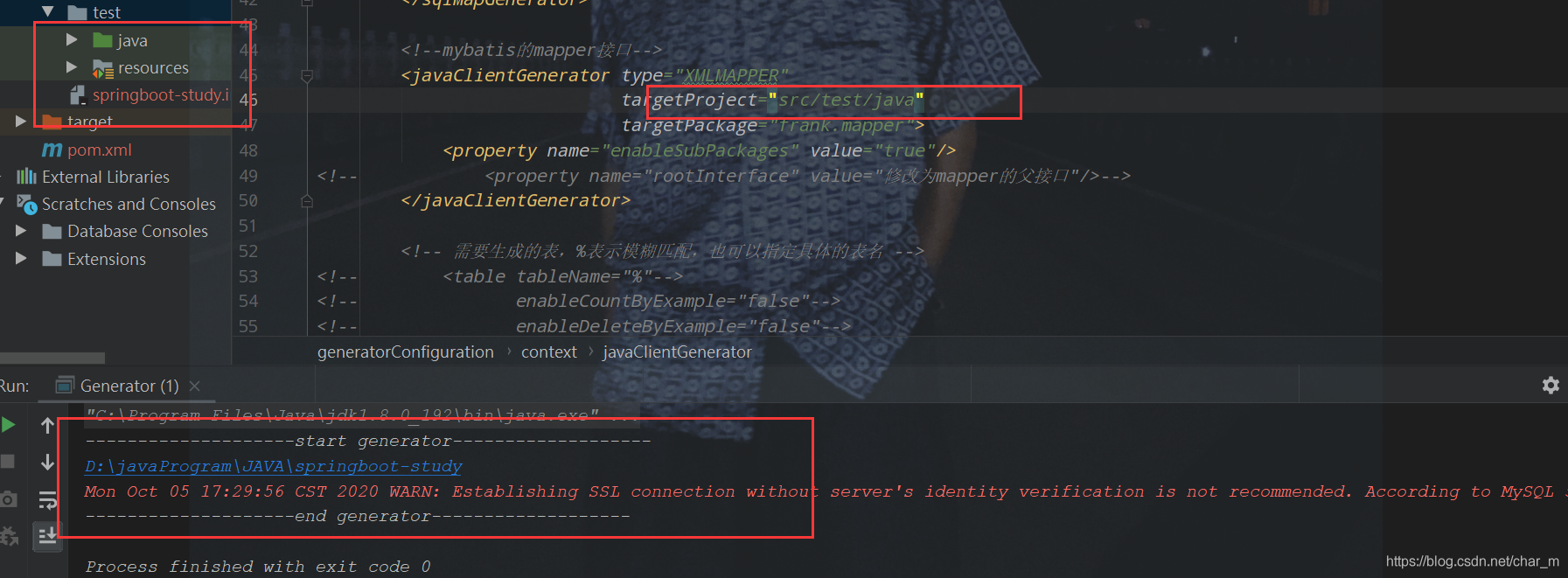Click the orange target folder icon
Viewport: 1568px width, 578px height.
[52, 122]
